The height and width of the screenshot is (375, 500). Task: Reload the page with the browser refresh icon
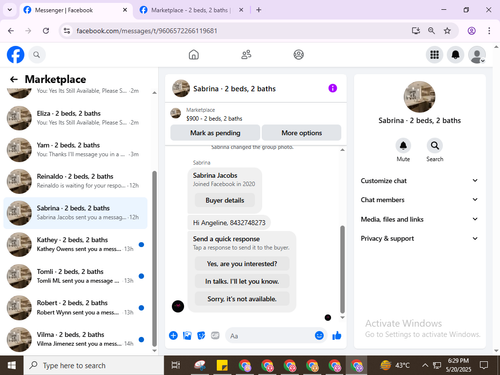(x=46, y=31)
